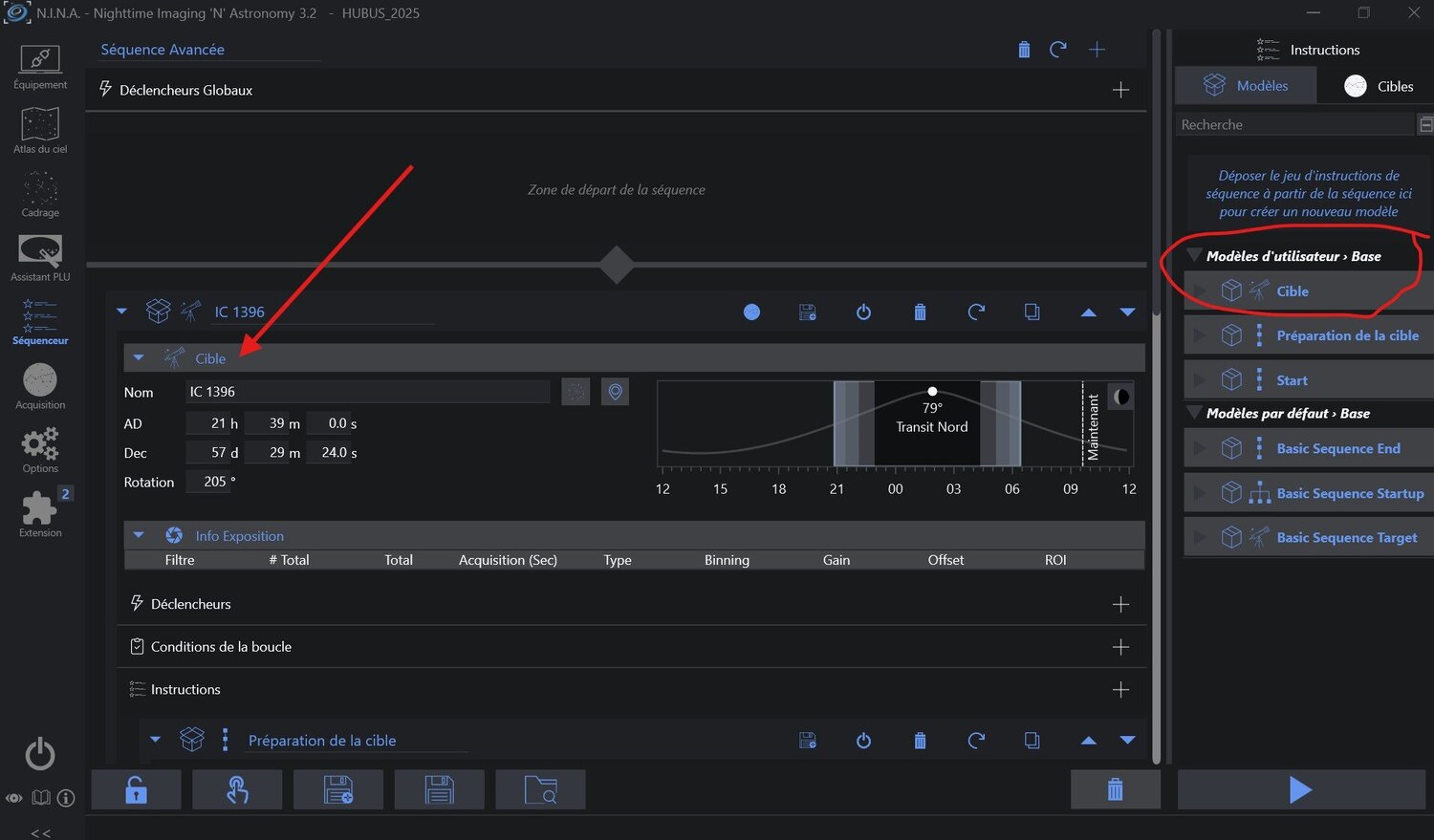Duplicate the Préparation de la cible block
1434x840 pixels.
pos(1032,740)
